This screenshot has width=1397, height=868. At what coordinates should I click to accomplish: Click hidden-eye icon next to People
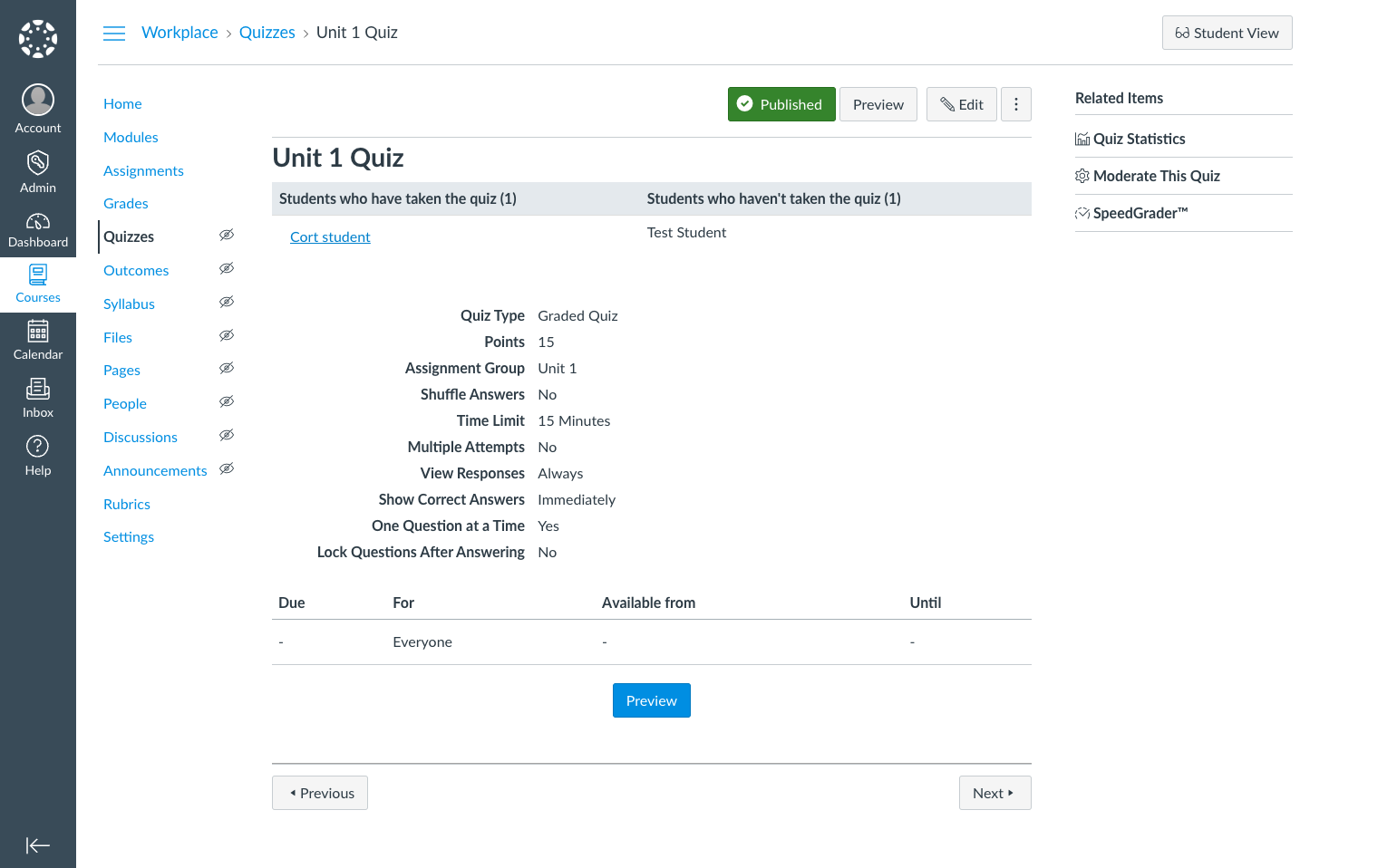click(x=227, y=401)
